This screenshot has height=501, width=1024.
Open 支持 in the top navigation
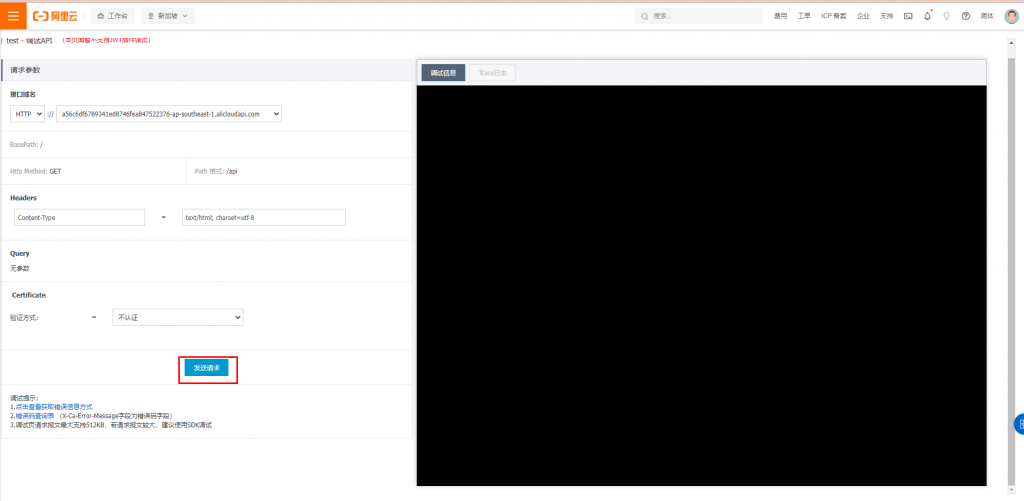pyautogui.click(x=886, y=16)
